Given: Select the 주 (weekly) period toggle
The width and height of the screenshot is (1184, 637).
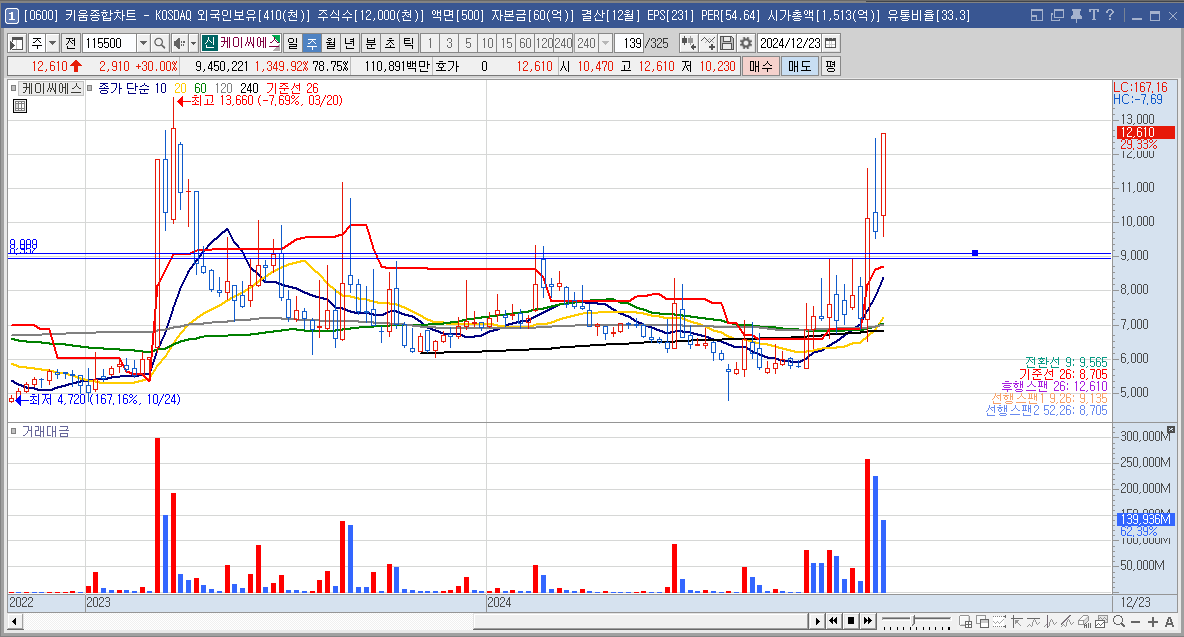Looking at the screenshot, I should (x=312, y=43).
